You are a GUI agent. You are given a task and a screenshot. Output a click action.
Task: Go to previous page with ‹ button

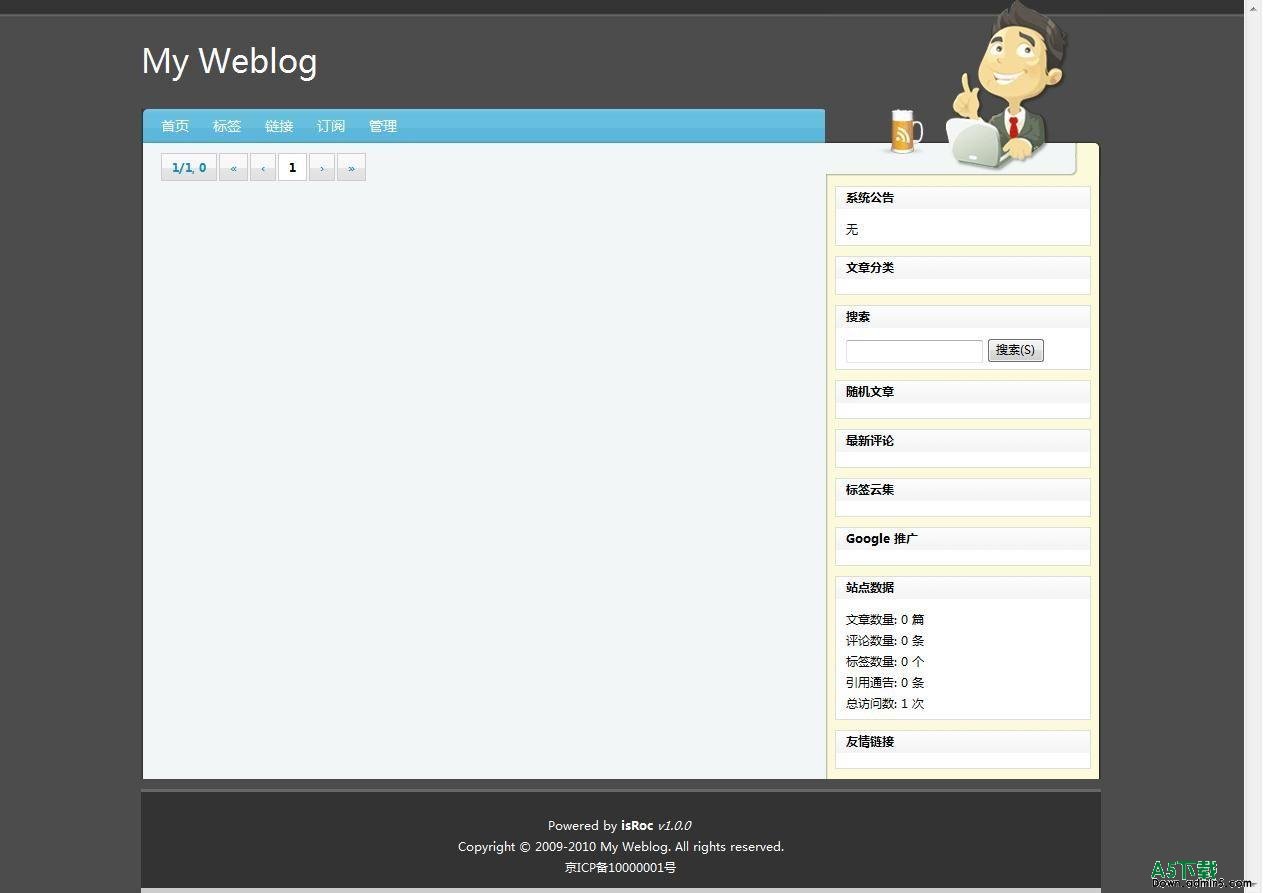point(263,167)
